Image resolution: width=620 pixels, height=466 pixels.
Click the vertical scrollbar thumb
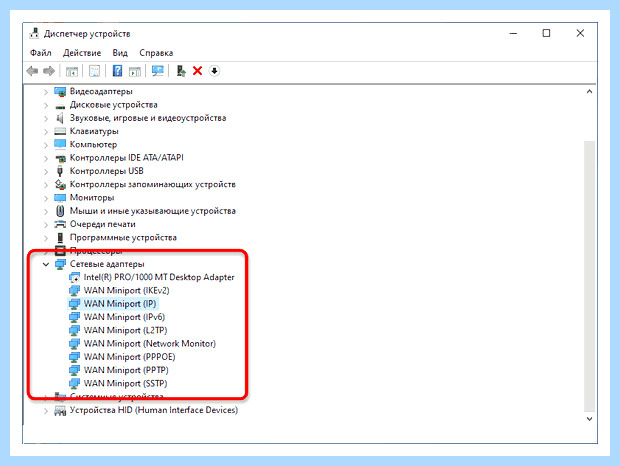[589, 276]
